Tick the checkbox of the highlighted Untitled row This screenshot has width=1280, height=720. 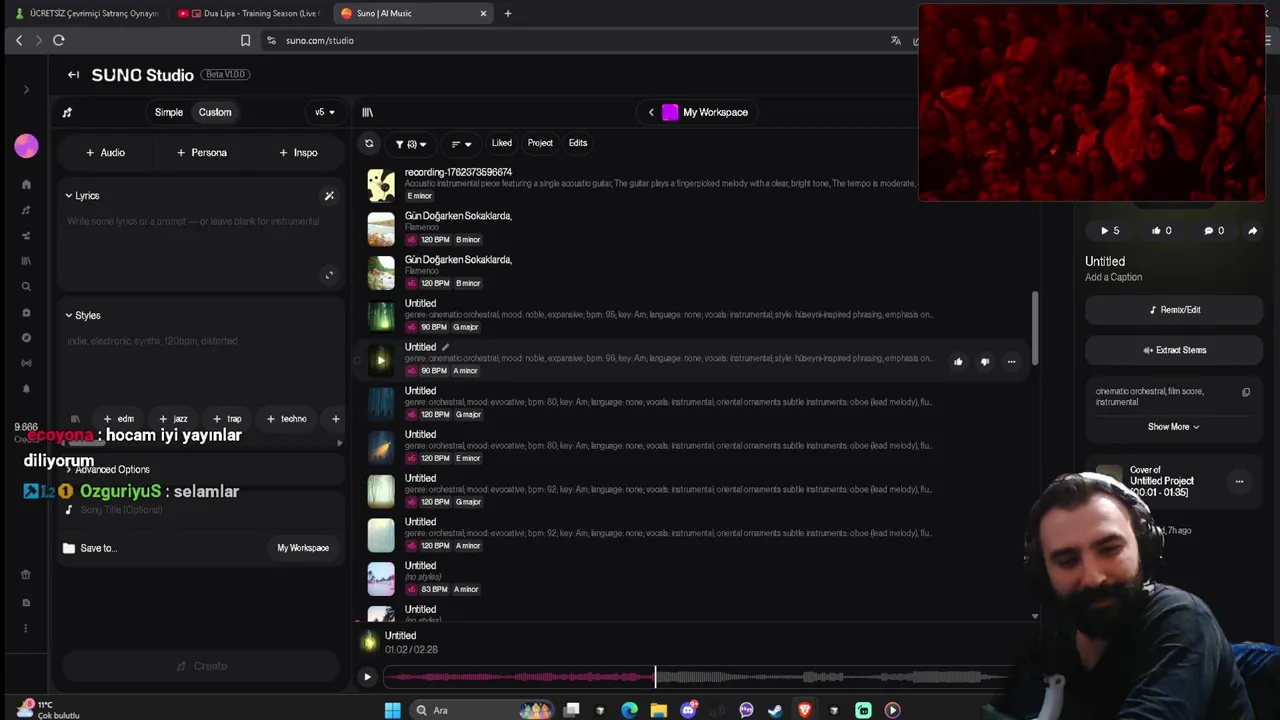(357, 360)
